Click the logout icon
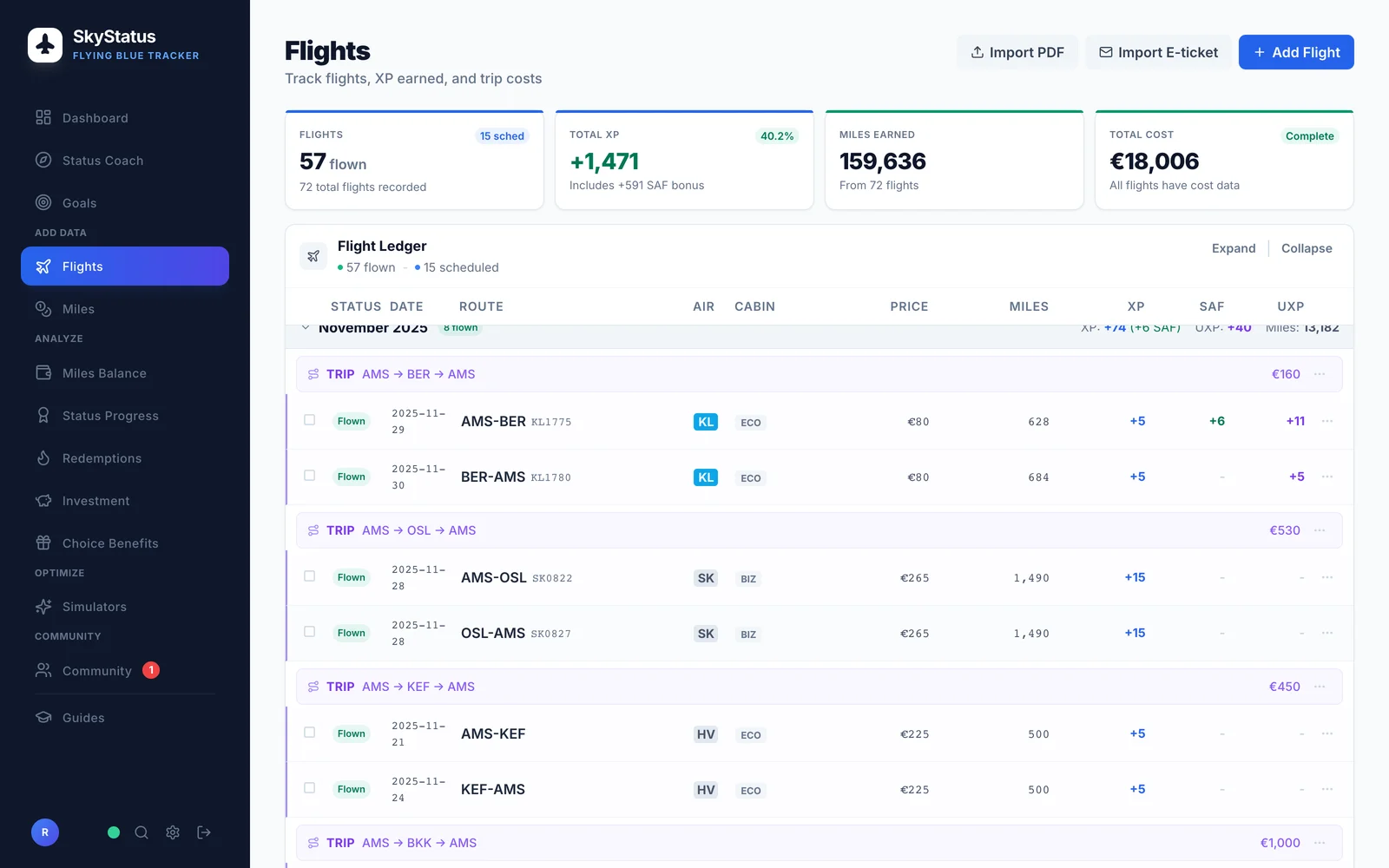The width and height of the screenshot is (1389, 868). pos(204,832)
